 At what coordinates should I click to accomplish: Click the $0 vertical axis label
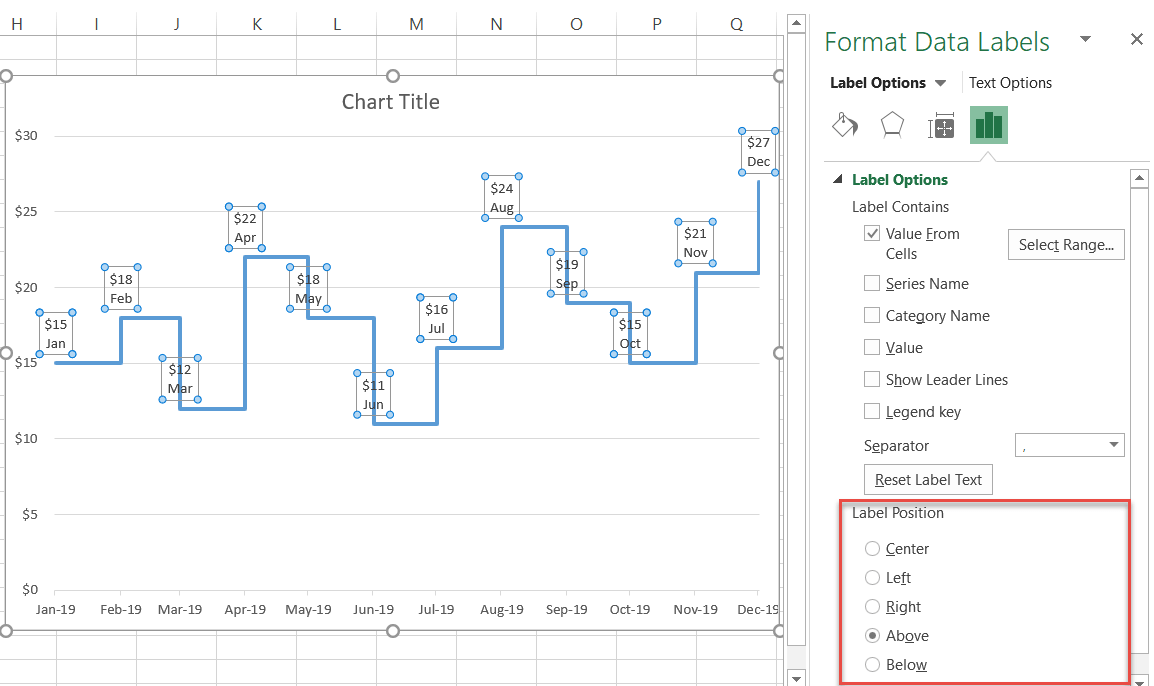29,590
